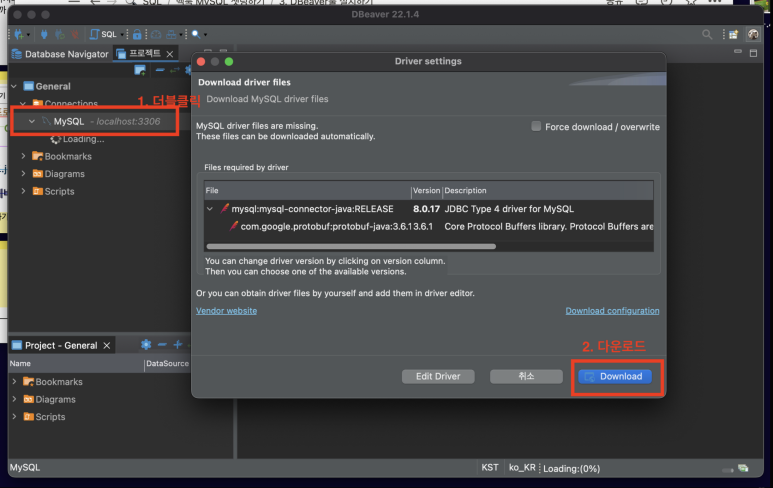Switch to the Database Navigator tab
Image resolution: width=773 pixels, height=488 pixels.
[60, 54]
